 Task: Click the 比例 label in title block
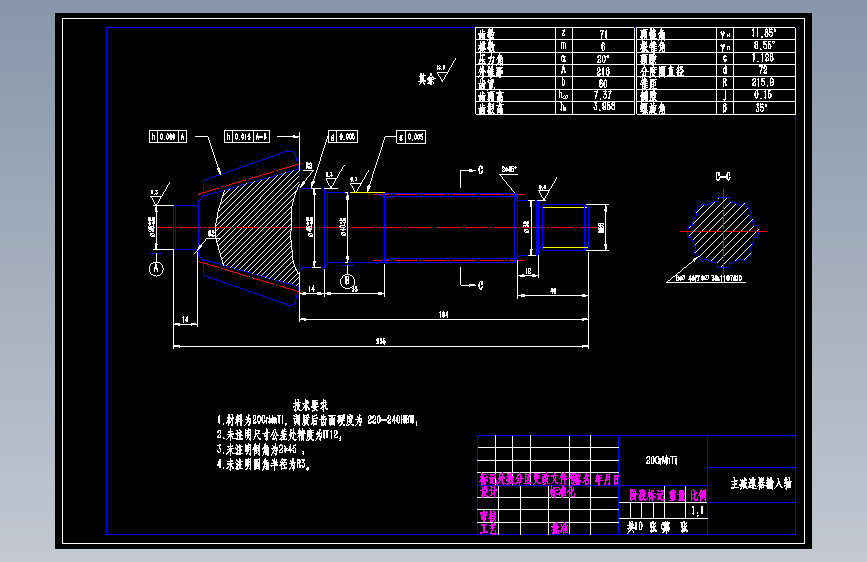(x=698, y=495)
